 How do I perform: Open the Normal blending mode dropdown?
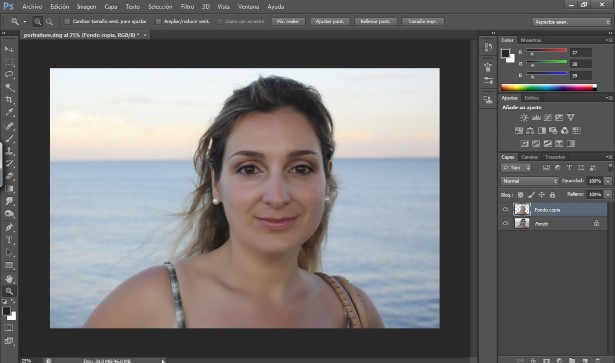point(529,181)
